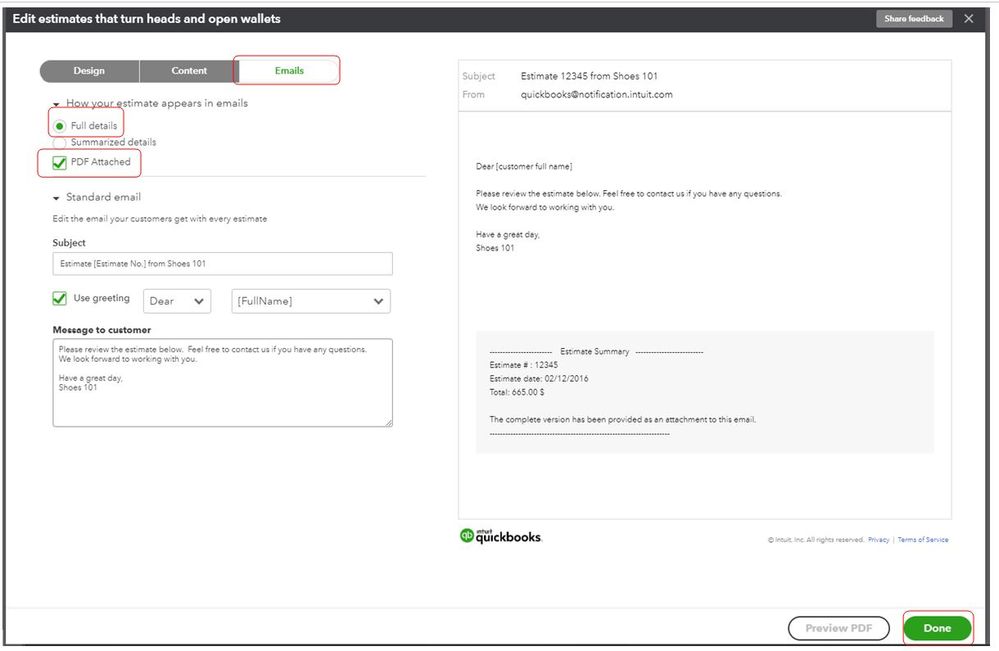Select Summarized details radio option
The image size is (999, 651).
tap(59, 143)
